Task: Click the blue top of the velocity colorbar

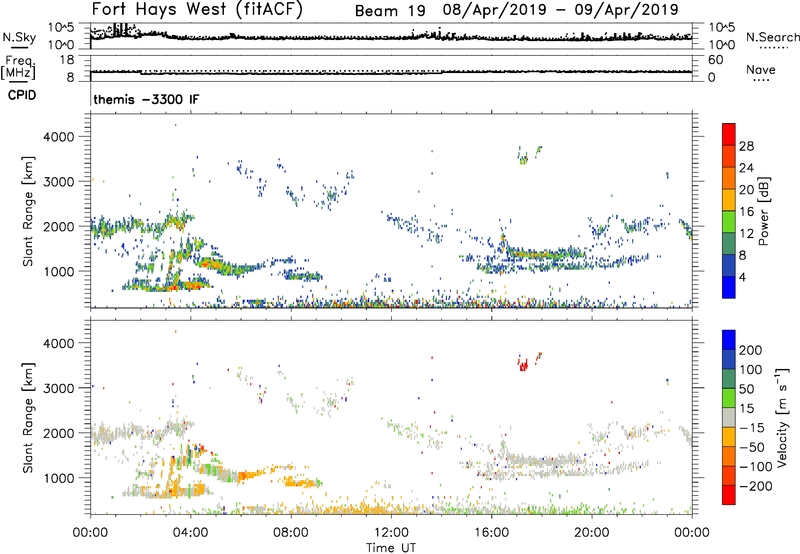Action: click(x=729, y=340)
